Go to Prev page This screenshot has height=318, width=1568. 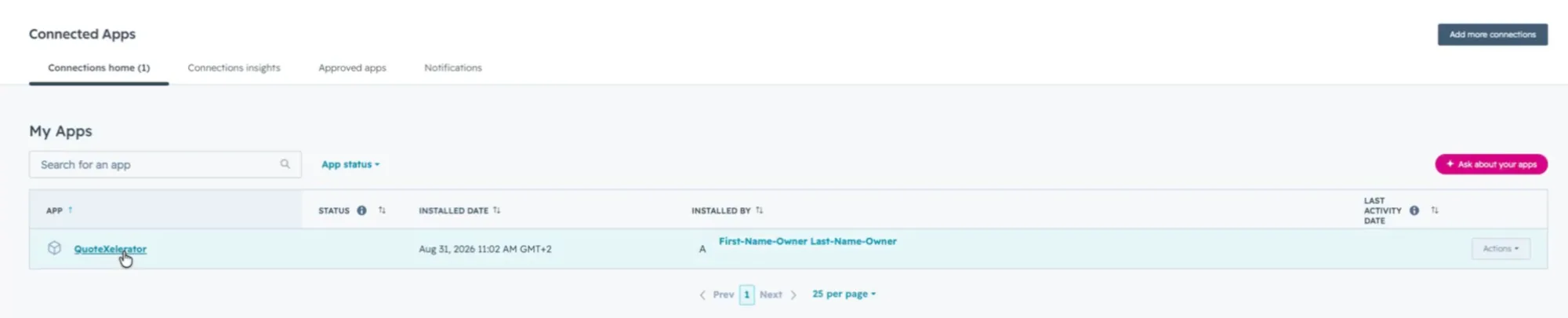pos(717,294)
